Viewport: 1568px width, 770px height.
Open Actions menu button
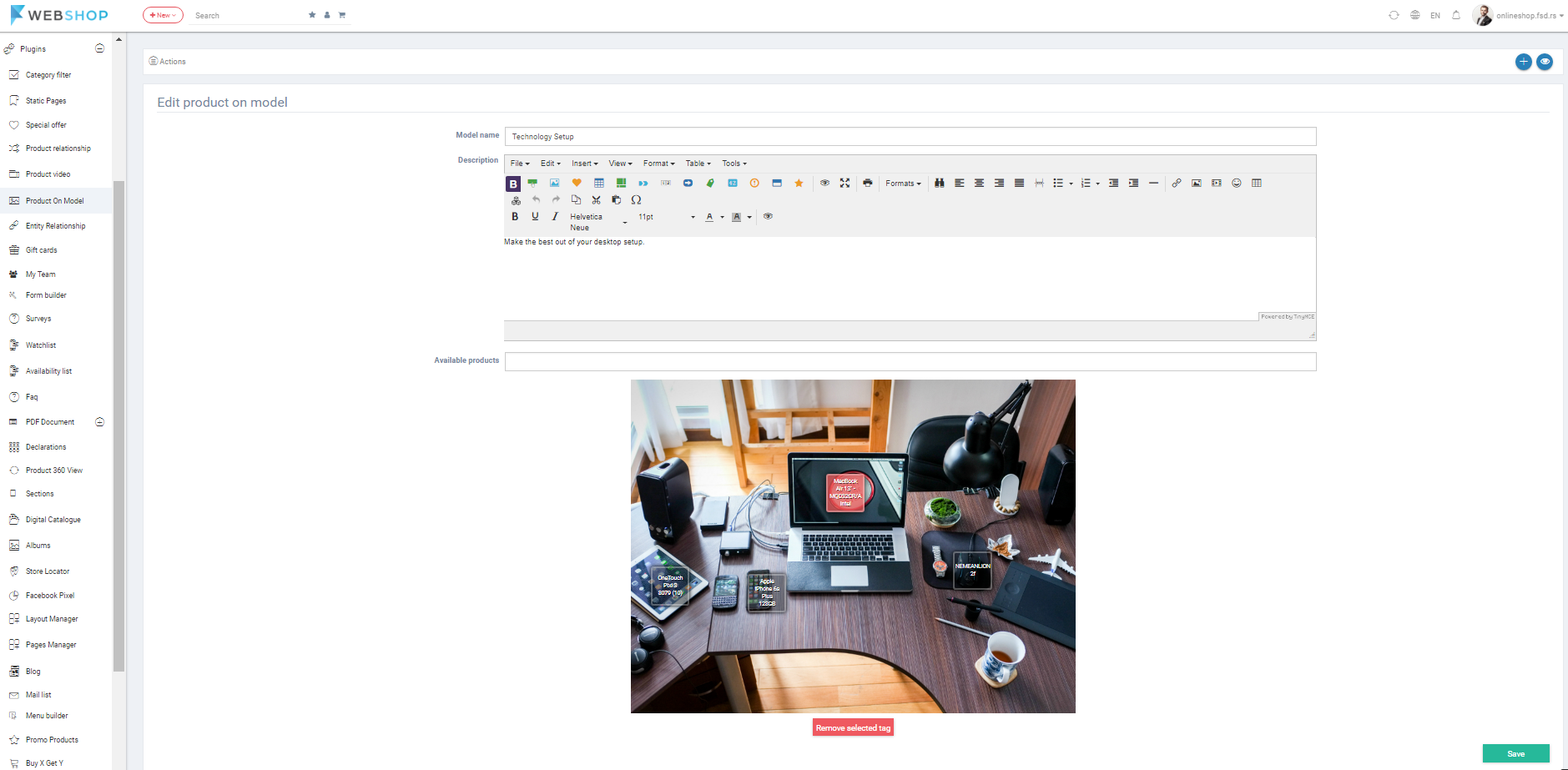167,62
